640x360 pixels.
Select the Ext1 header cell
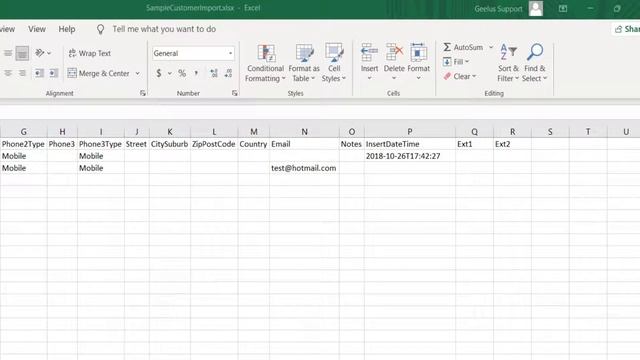click(x=474, y=144)
